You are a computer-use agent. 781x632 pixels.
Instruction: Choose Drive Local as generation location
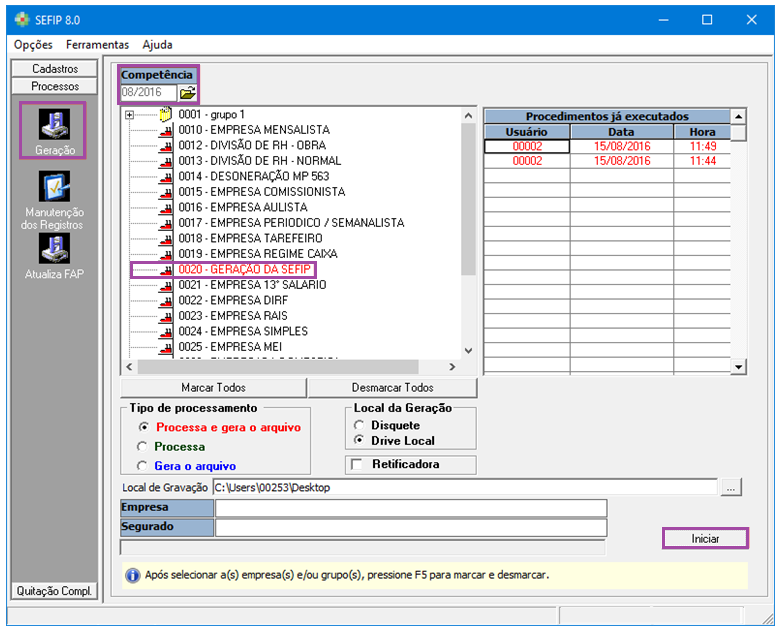359,441
